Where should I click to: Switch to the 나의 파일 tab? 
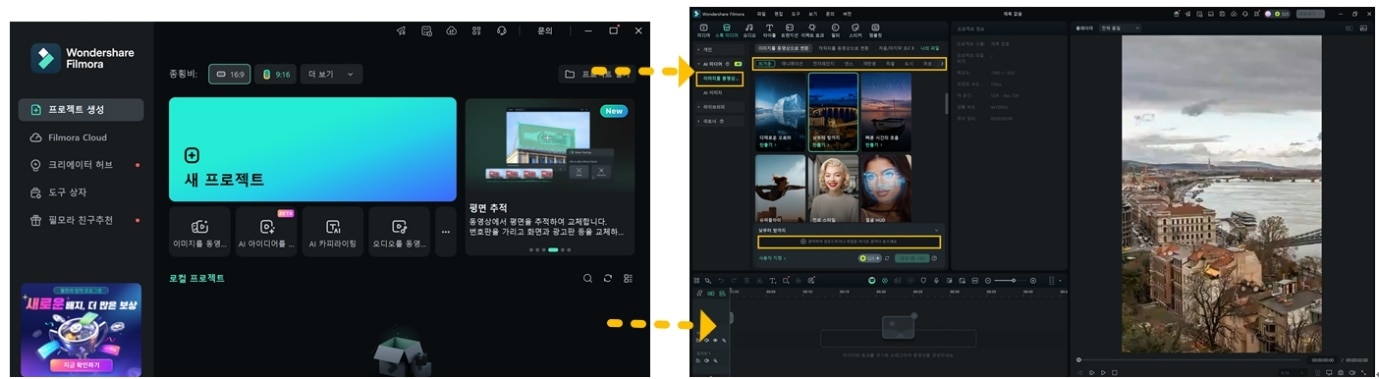point(929,47)
